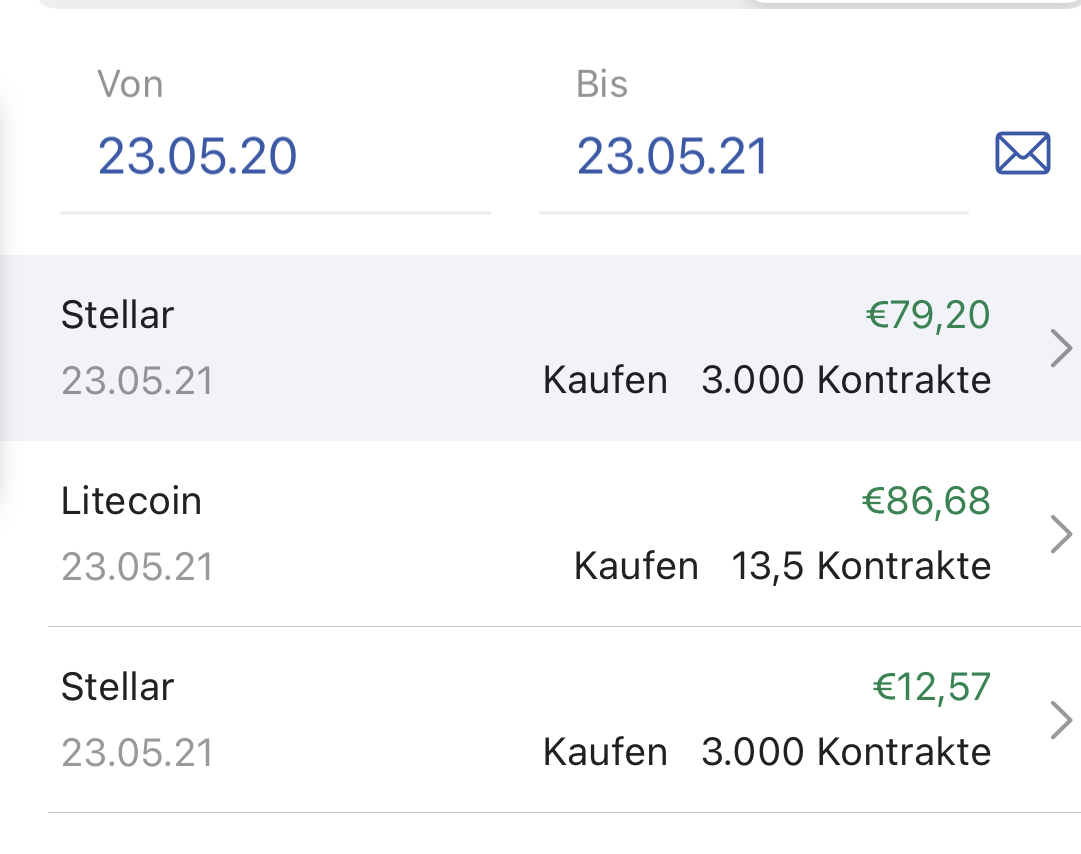Screen dimensions: 1081x854
Task: Click the green €79,20 amount
Action: coord(929,315)
